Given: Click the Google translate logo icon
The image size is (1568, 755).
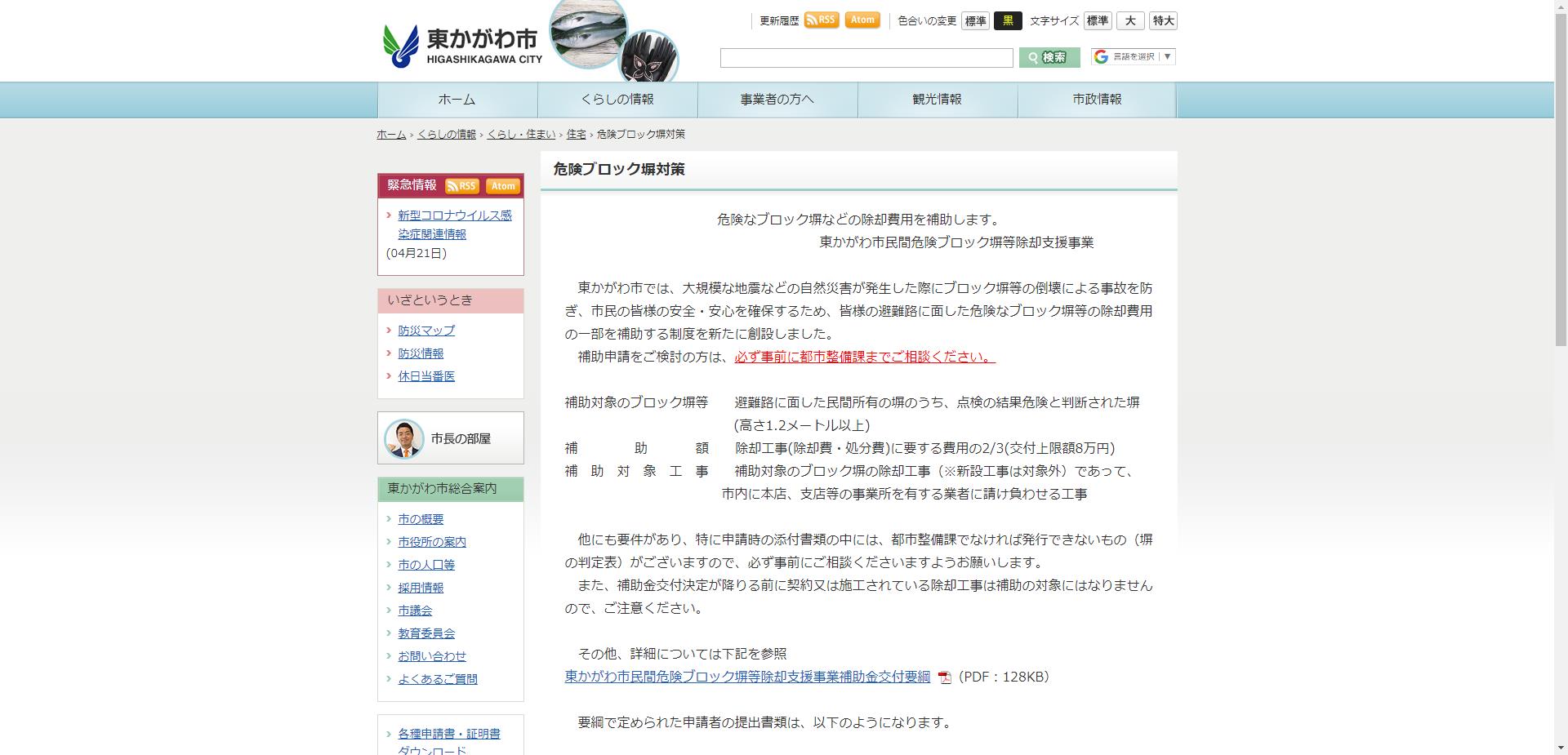Looking at the screenshot, I should tap(1099, 57).
